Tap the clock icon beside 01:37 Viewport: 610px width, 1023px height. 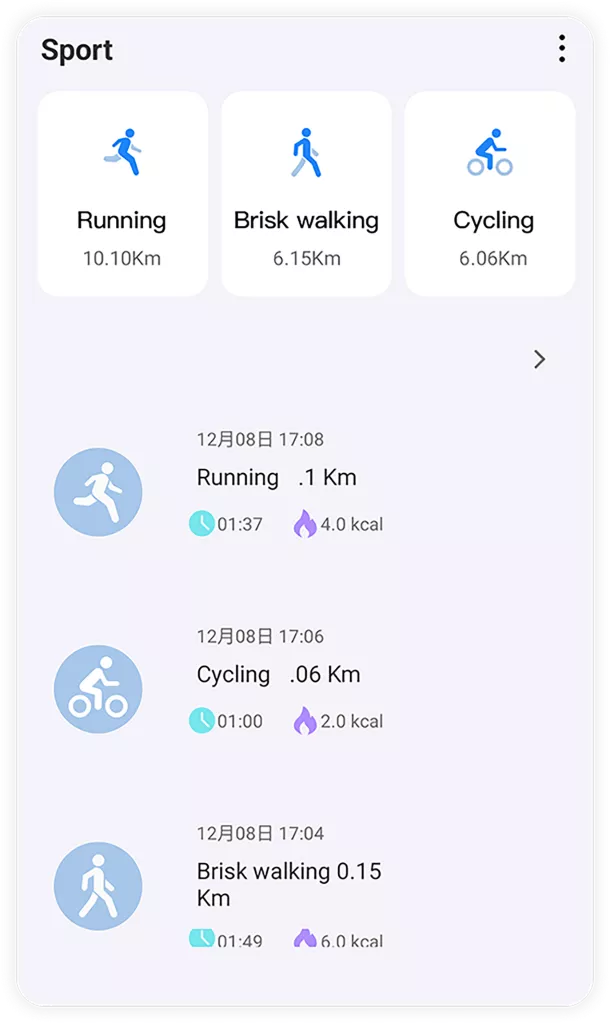[202, 523]
